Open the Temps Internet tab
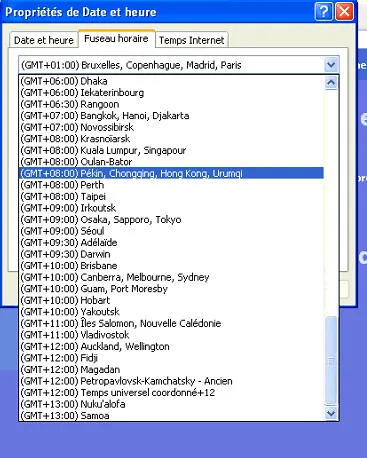The height and width of the screenshot is (458, 367). (192, 40)
